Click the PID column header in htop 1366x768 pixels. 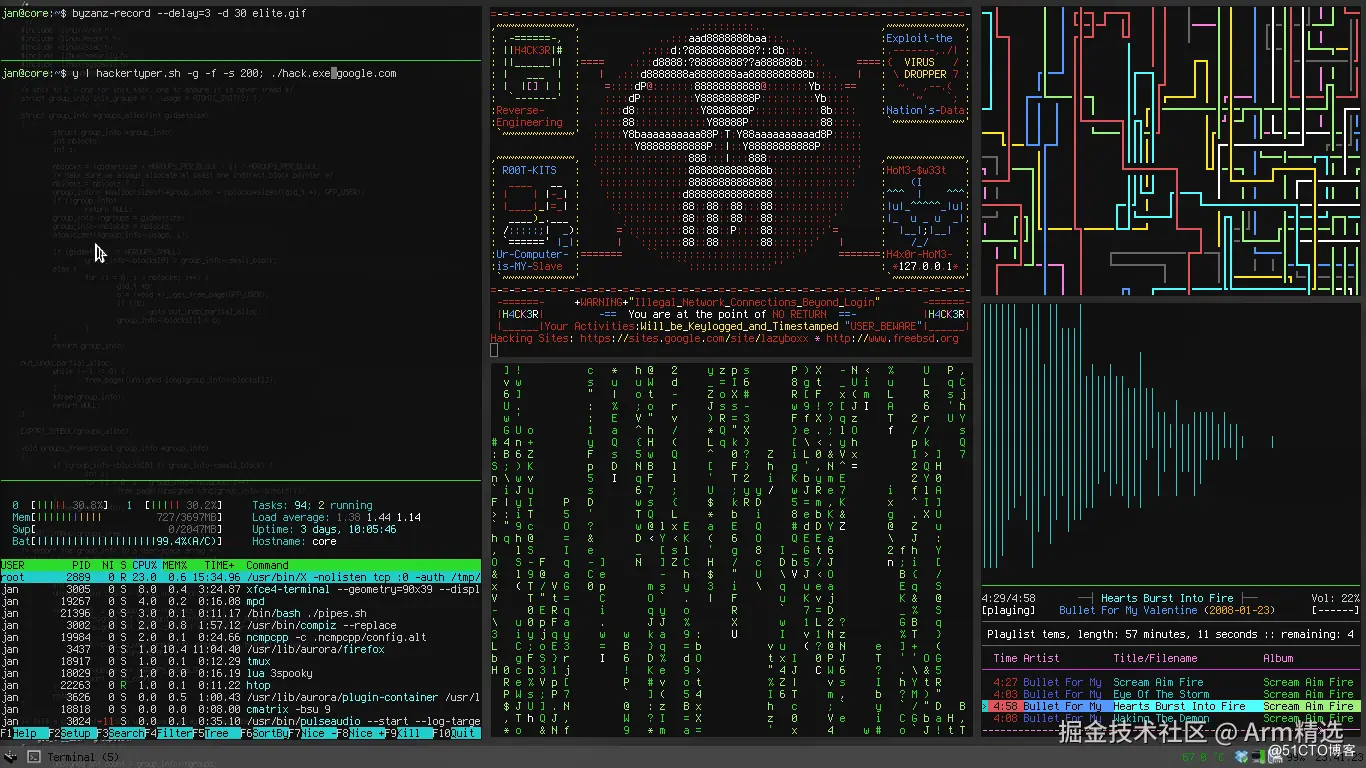(82, 565)
